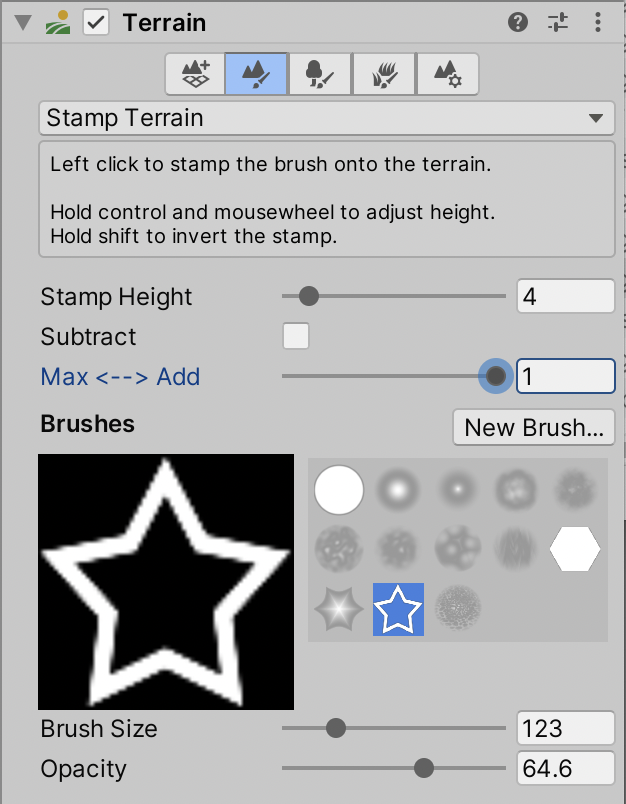This screenshot has width=626, height=804.
Task: Enable the Subtract checkbox
Action: 296,336
